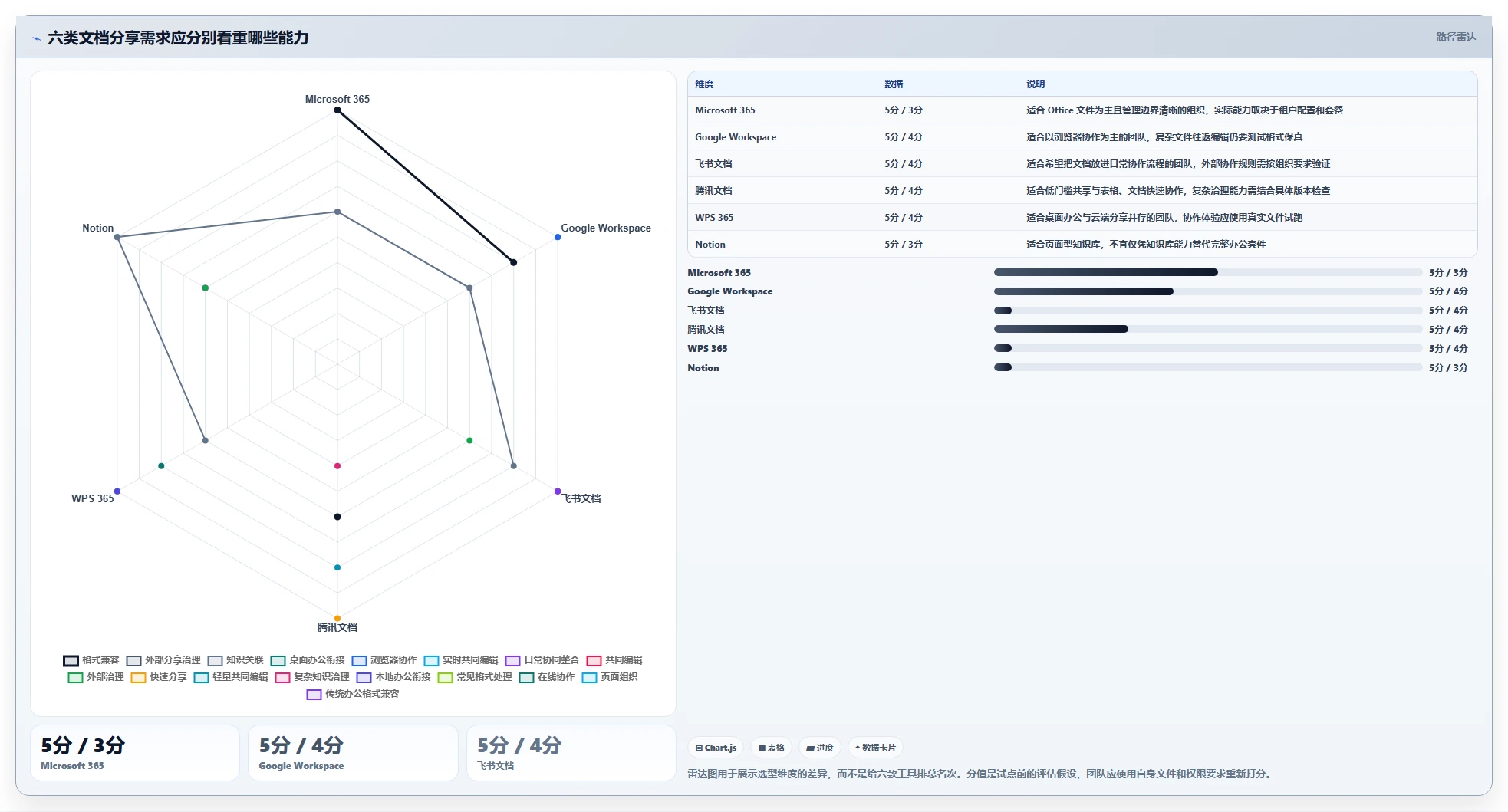Click the Notion axis label on radar
This screenshot has width=1508, height=812.
click(98, 228)
